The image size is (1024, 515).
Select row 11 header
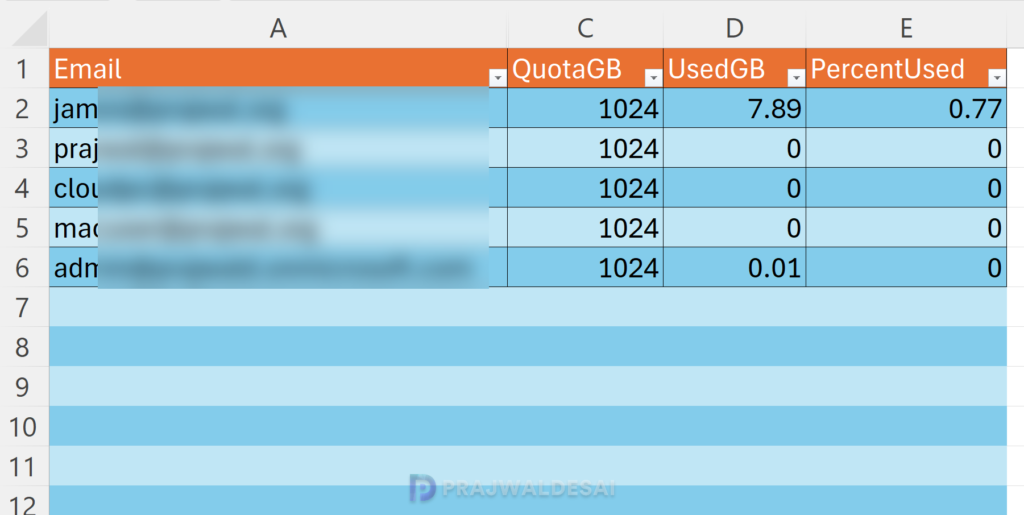(x=24, y=467)
